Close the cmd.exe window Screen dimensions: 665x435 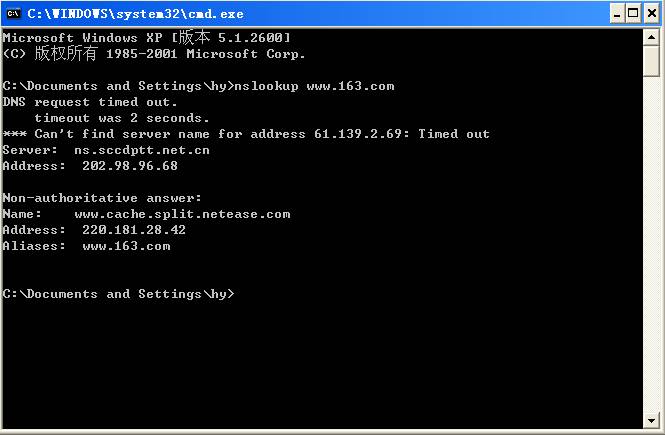tap(651, 13)
